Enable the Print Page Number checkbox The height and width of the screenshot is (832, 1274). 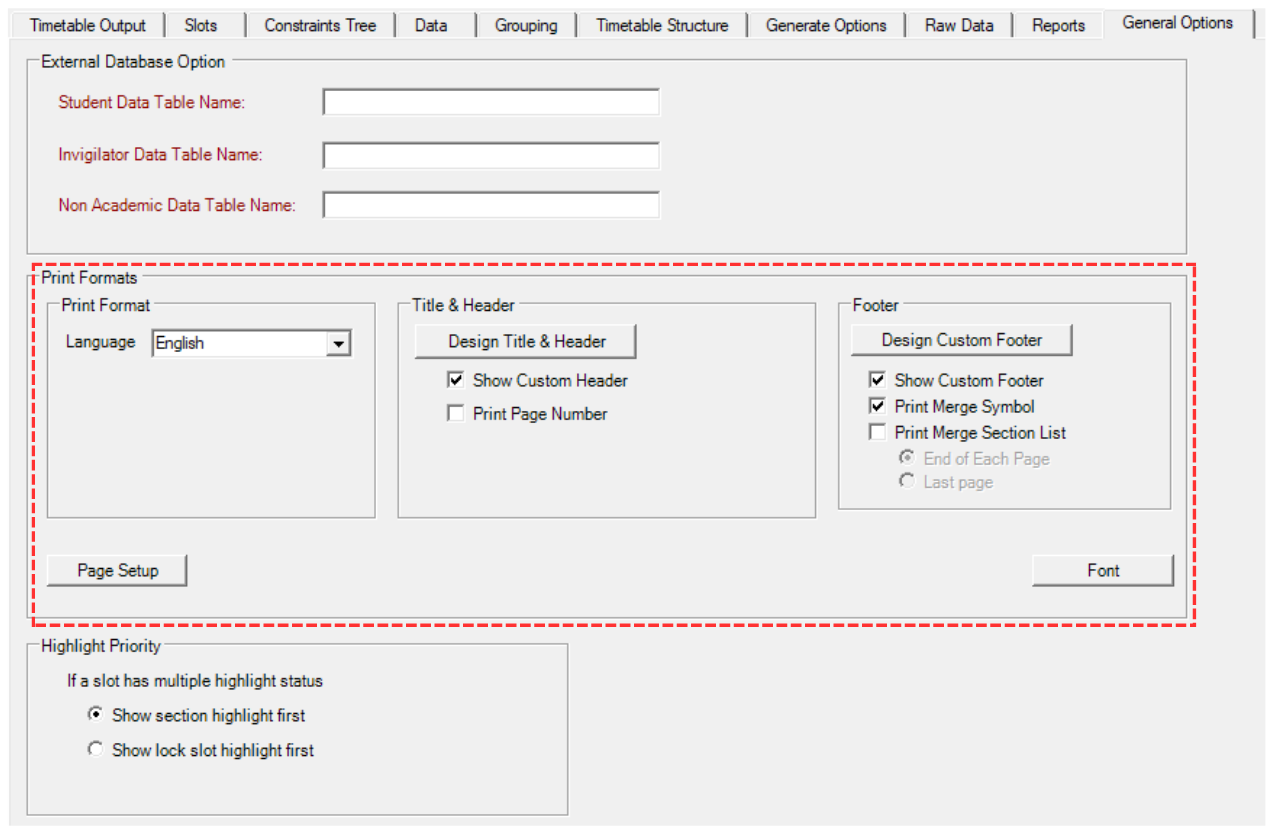tap(456, 414)
